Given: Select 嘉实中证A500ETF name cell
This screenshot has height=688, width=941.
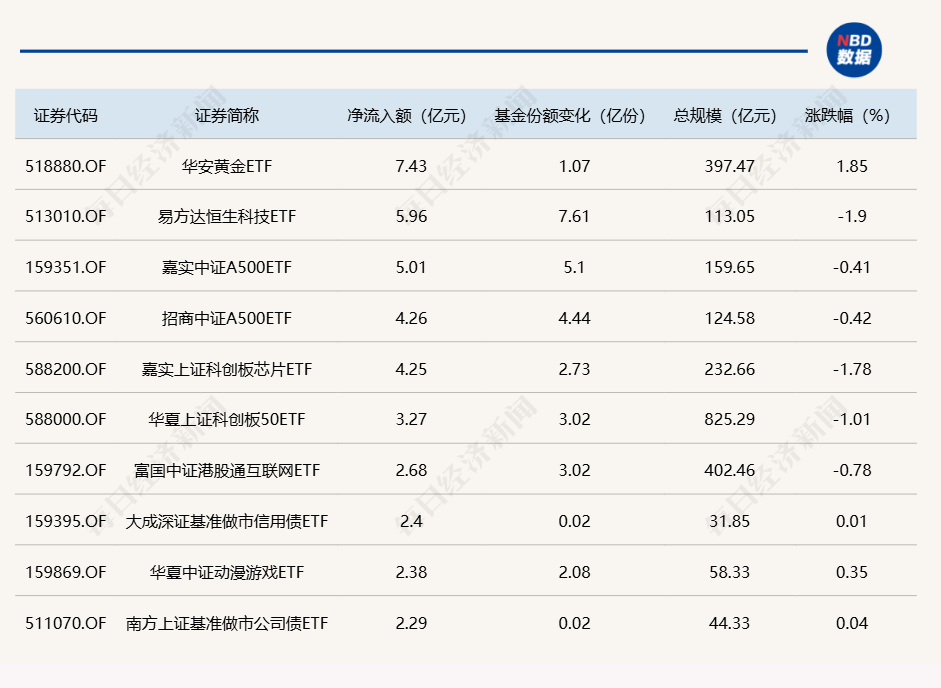Looking at the screenshot, I should 227,267.
